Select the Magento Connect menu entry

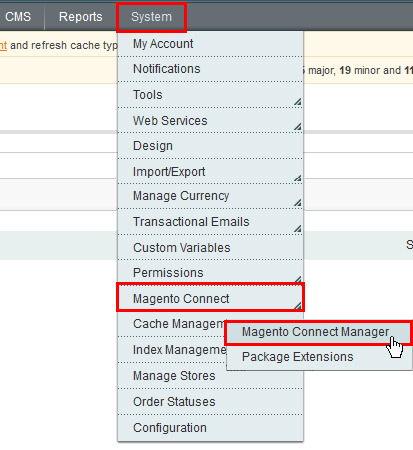[x=210, y=298]
